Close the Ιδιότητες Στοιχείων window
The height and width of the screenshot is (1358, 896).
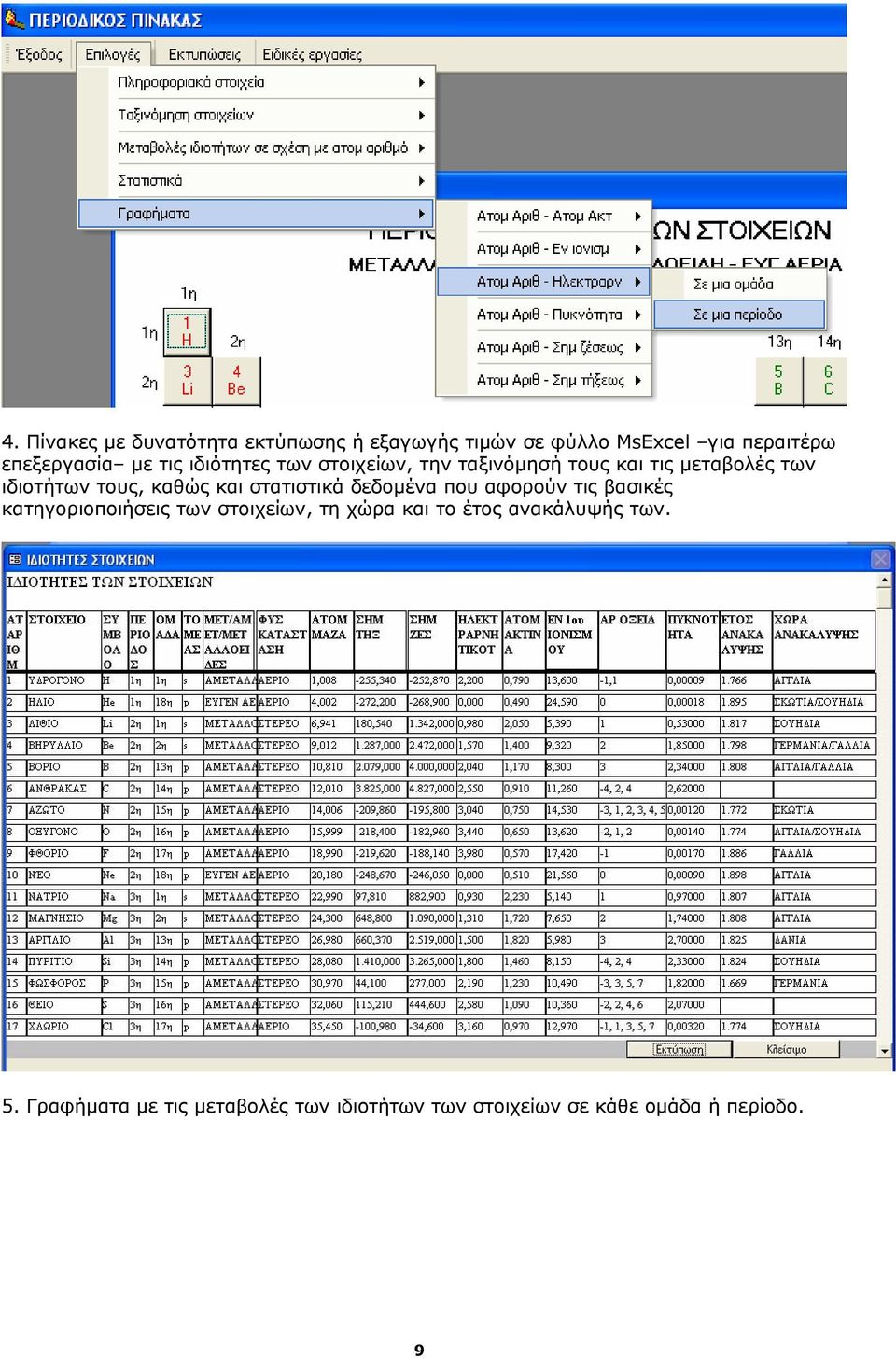coord(880,559)
